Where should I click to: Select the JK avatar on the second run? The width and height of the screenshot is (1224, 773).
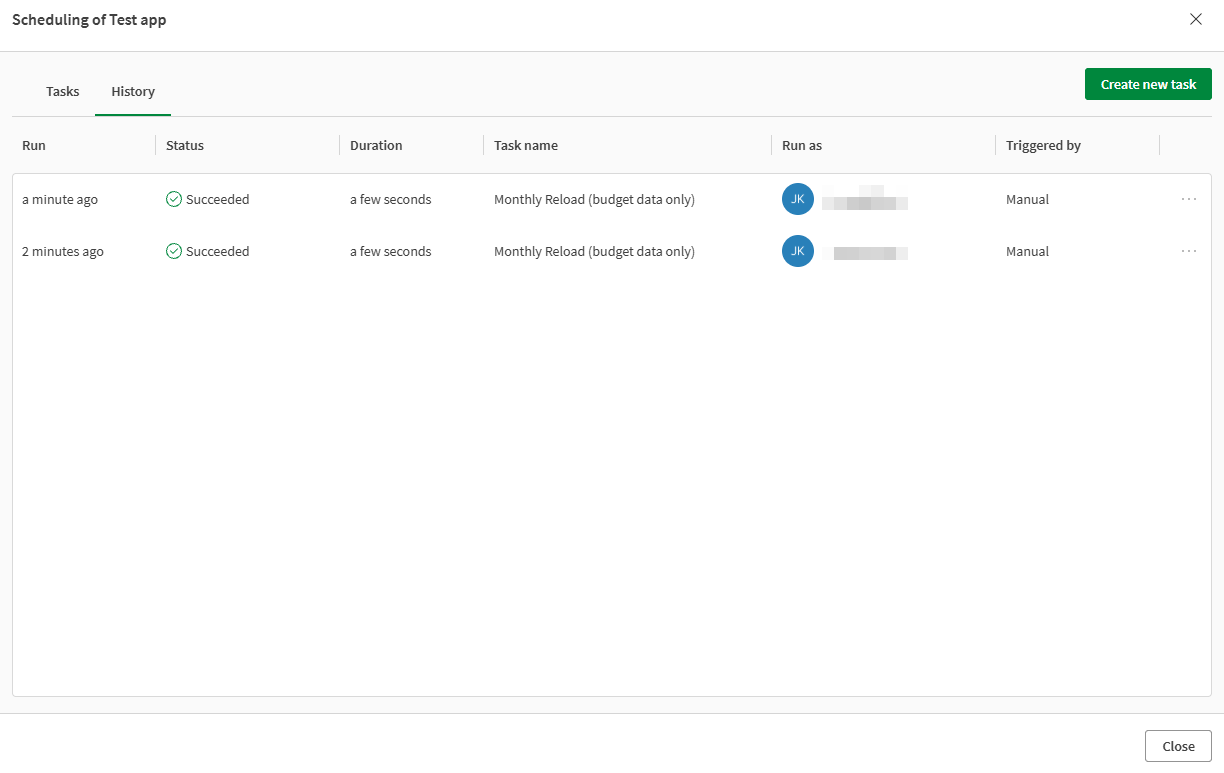coord(797,251)
